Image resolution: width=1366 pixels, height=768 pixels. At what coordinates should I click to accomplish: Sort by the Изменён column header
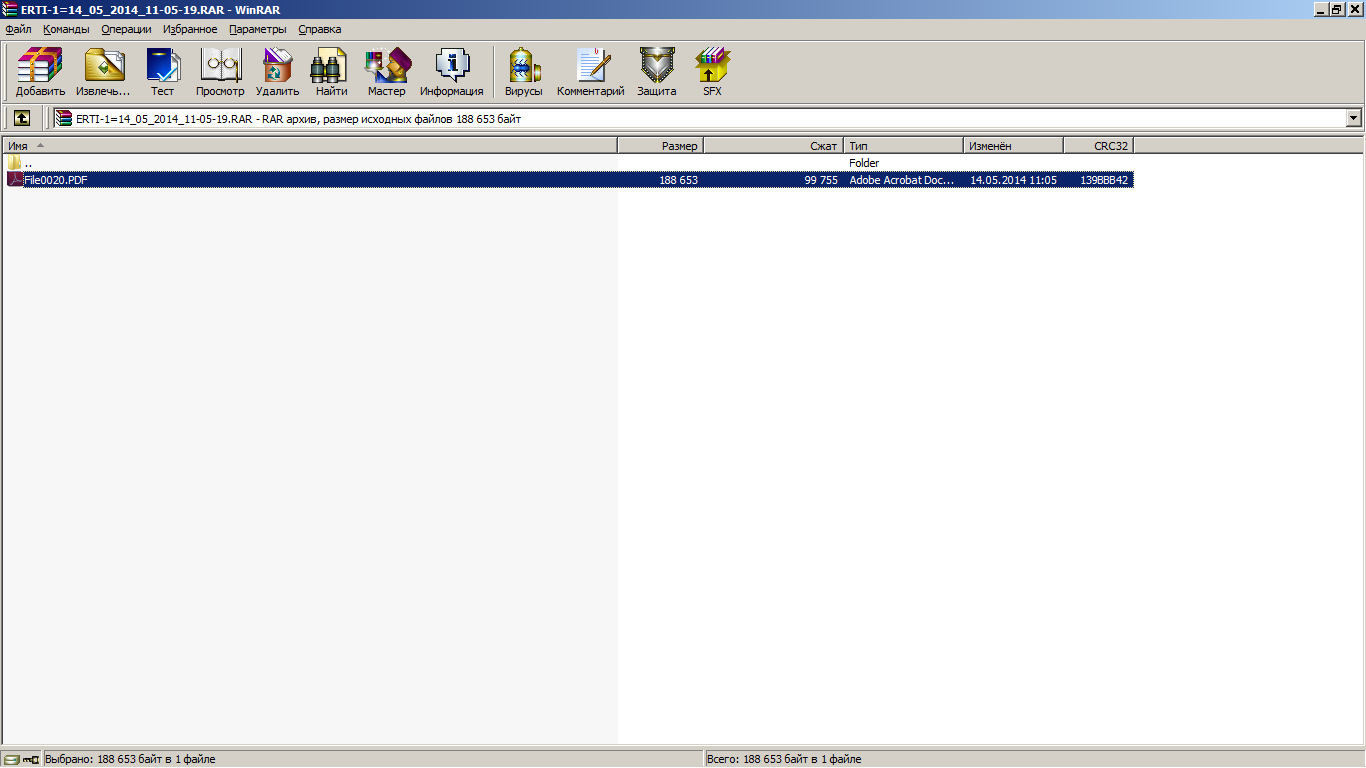tap(1014, 146)
